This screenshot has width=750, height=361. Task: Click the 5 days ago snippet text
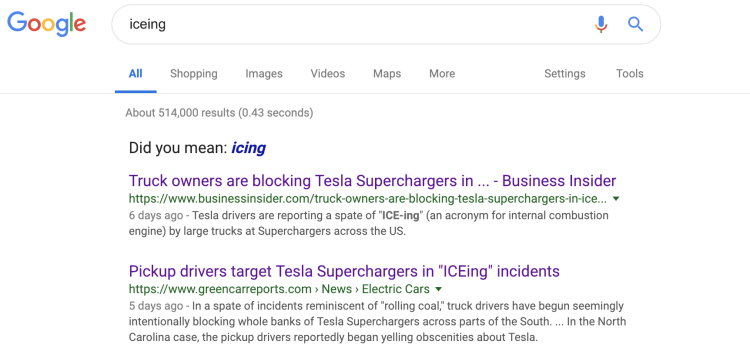click(155, 306)
